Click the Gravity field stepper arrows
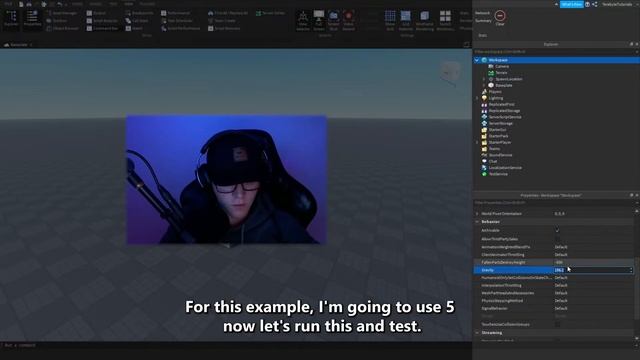This screenshot has width=640, height=360. pyautogui.click(x=631, y=270)
